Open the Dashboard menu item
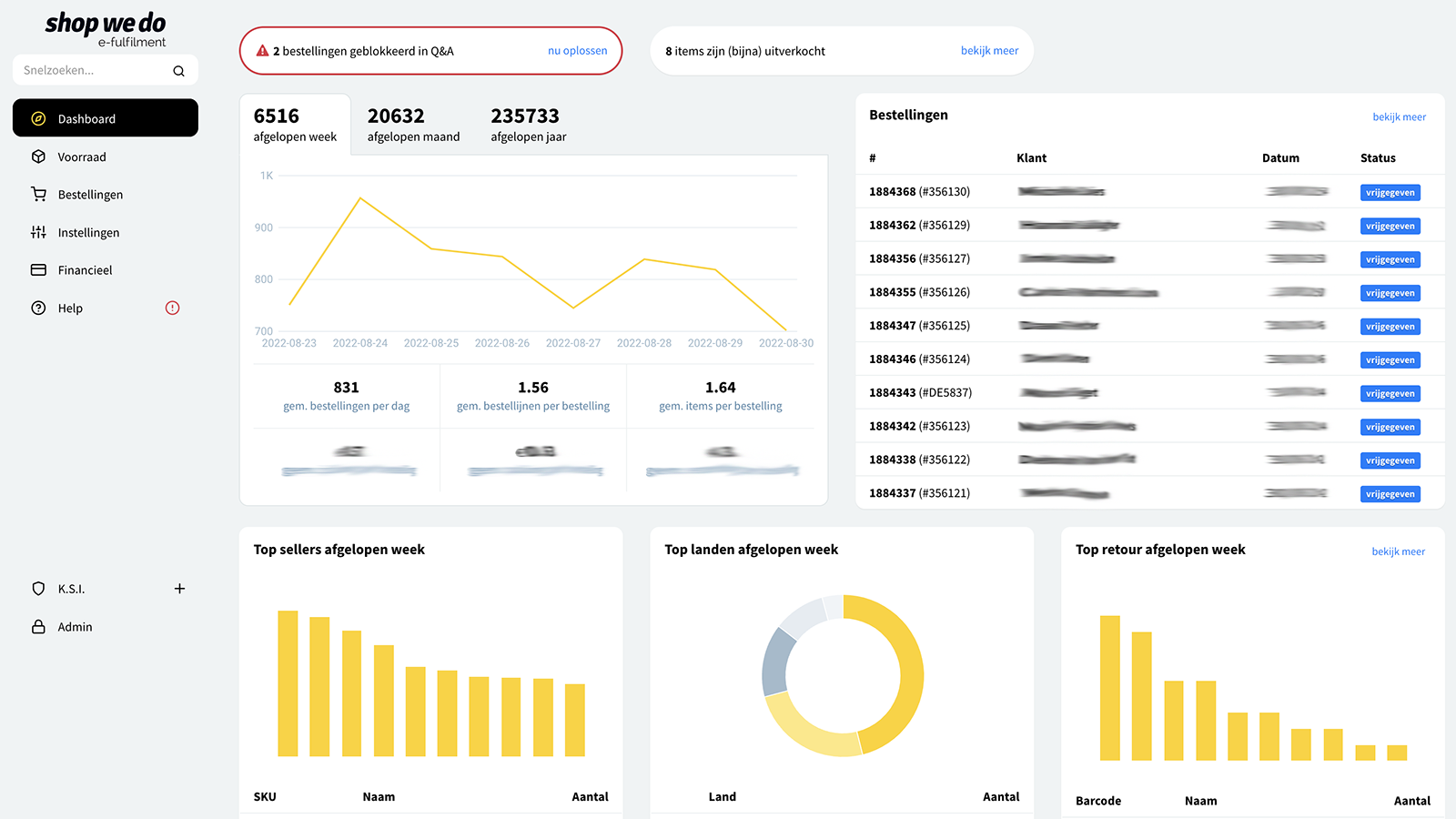This screenshot has height=819, width=1456. click(106, 118)
